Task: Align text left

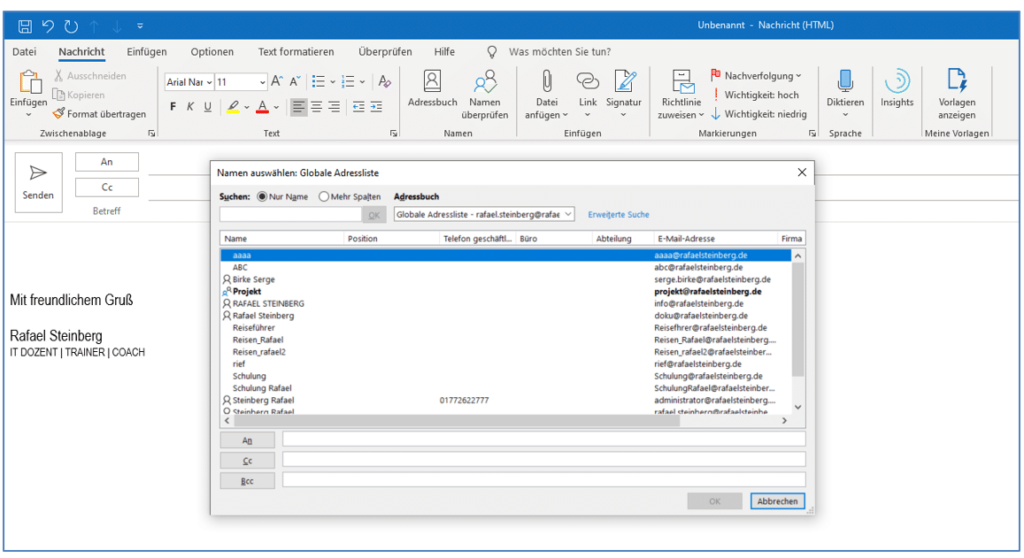Action: (x=298, y=107)
